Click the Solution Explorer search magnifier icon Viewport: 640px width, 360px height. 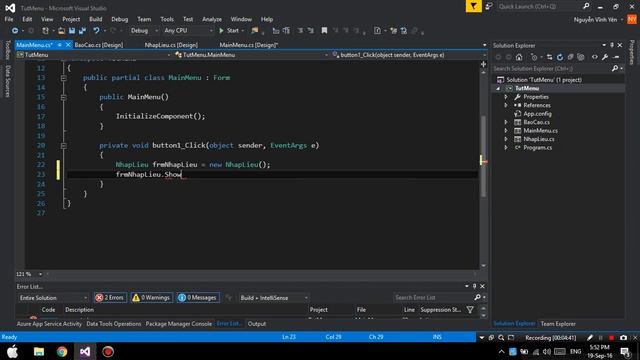point(615,69)
